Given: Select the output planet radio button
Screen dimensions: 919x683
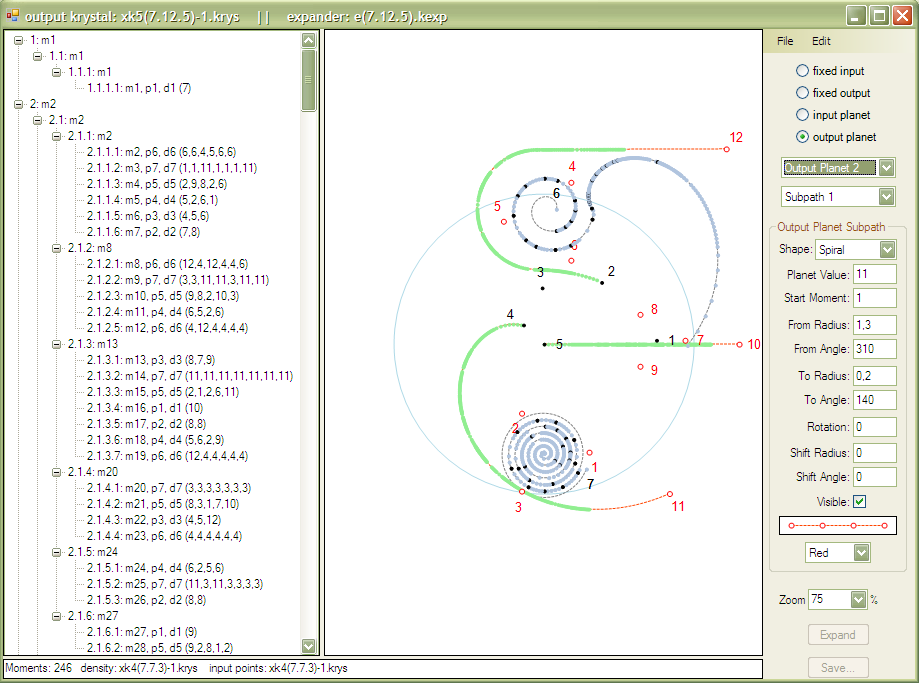Looking at the screenshot, I should click(802, 137).
